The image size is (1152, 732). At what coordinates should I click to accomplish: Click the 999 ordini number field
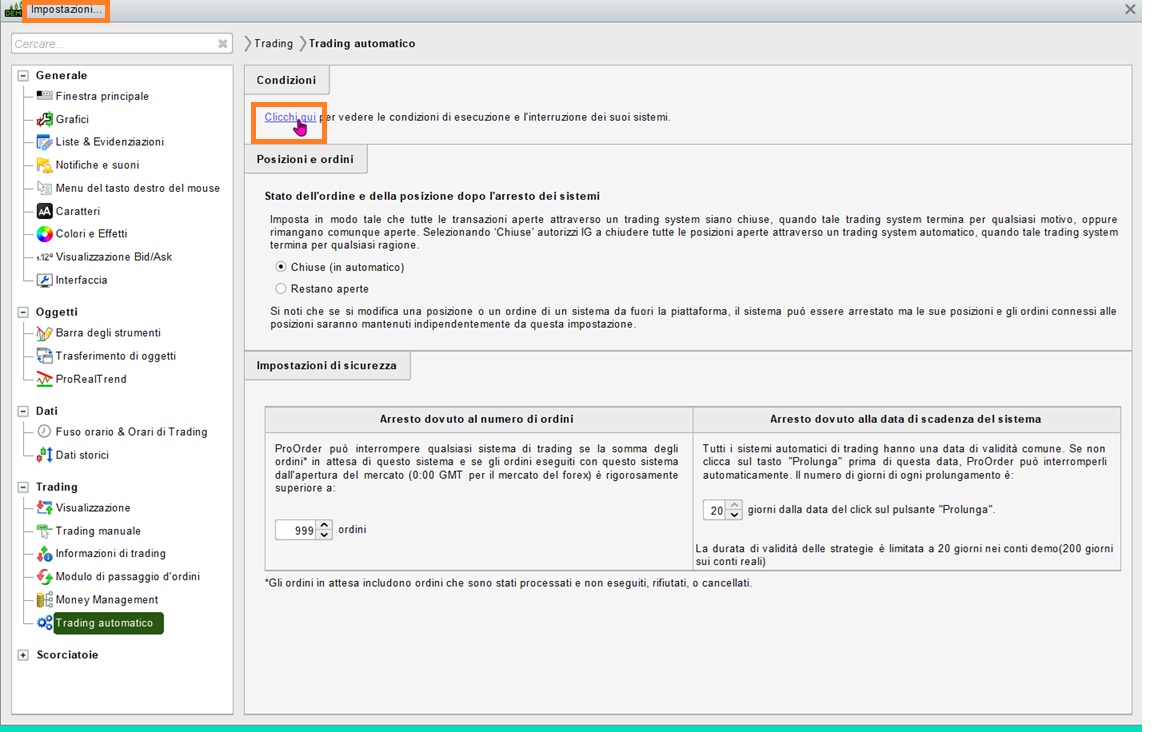[x=297, y=530]
